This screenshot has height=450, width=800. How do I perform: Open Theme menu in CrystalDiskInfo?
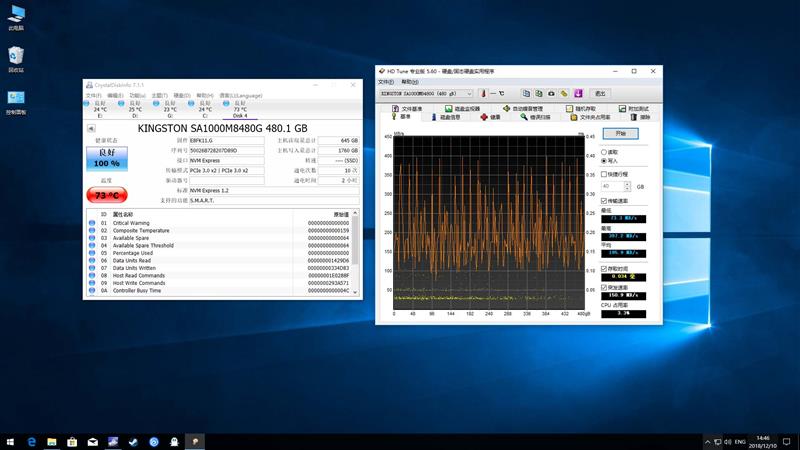coord(159,95)
